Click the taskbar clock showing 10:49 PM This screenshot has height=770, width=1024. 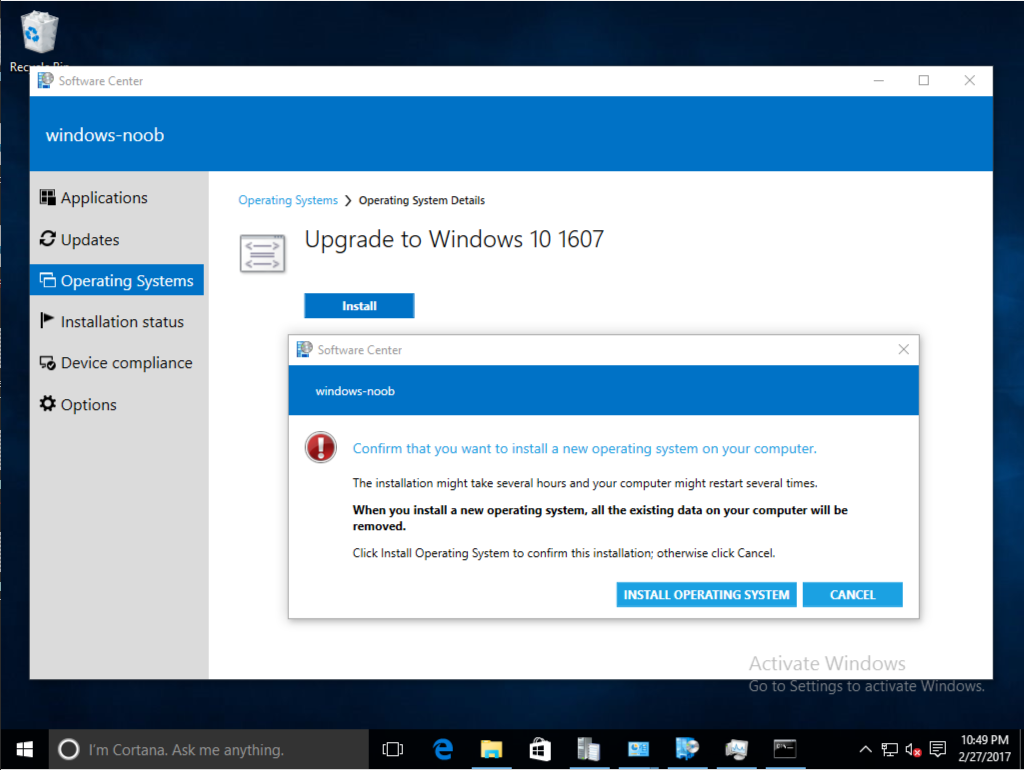click(984, 748)
